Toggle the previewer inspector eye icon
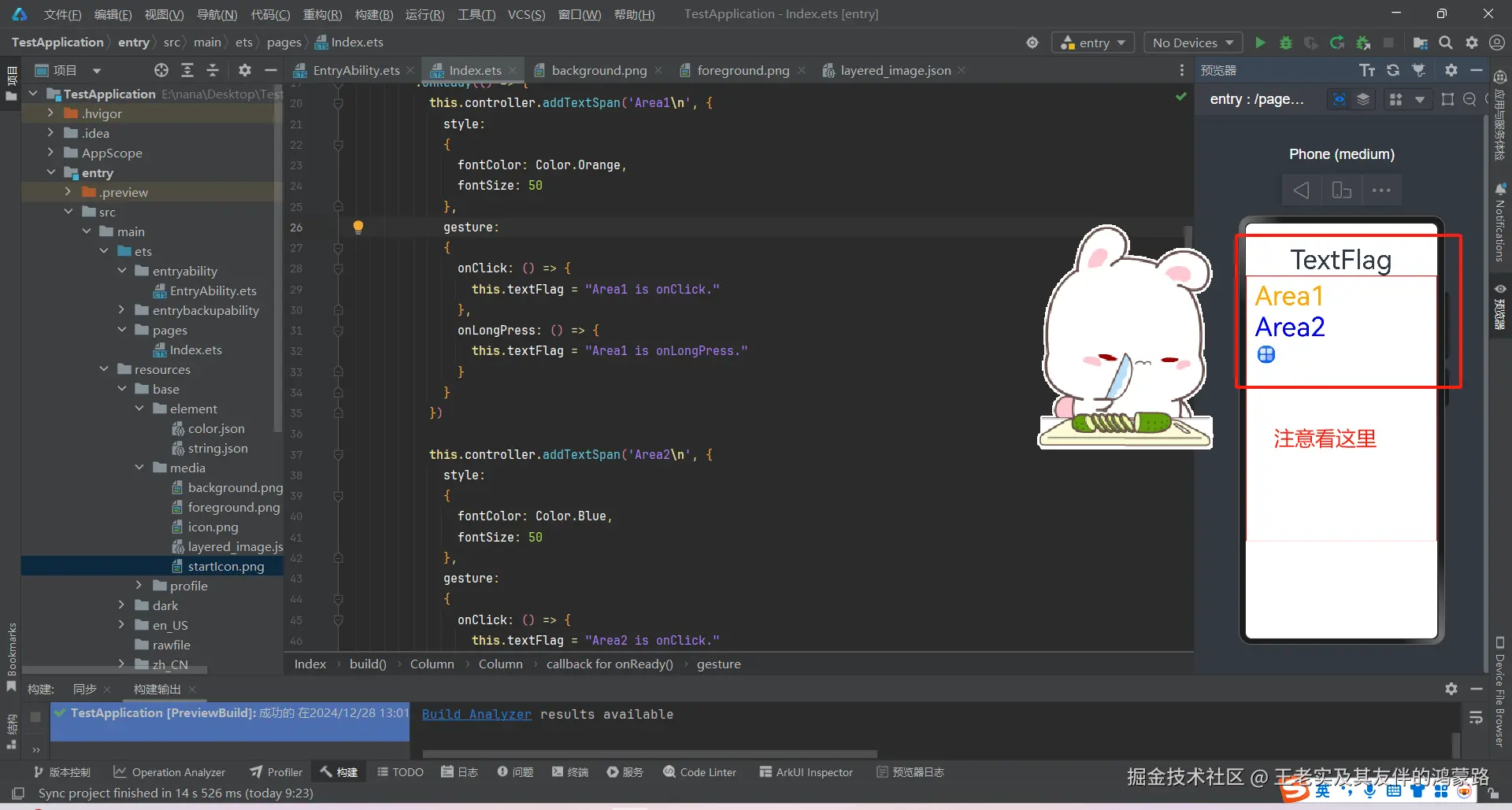 (1339, 99)
